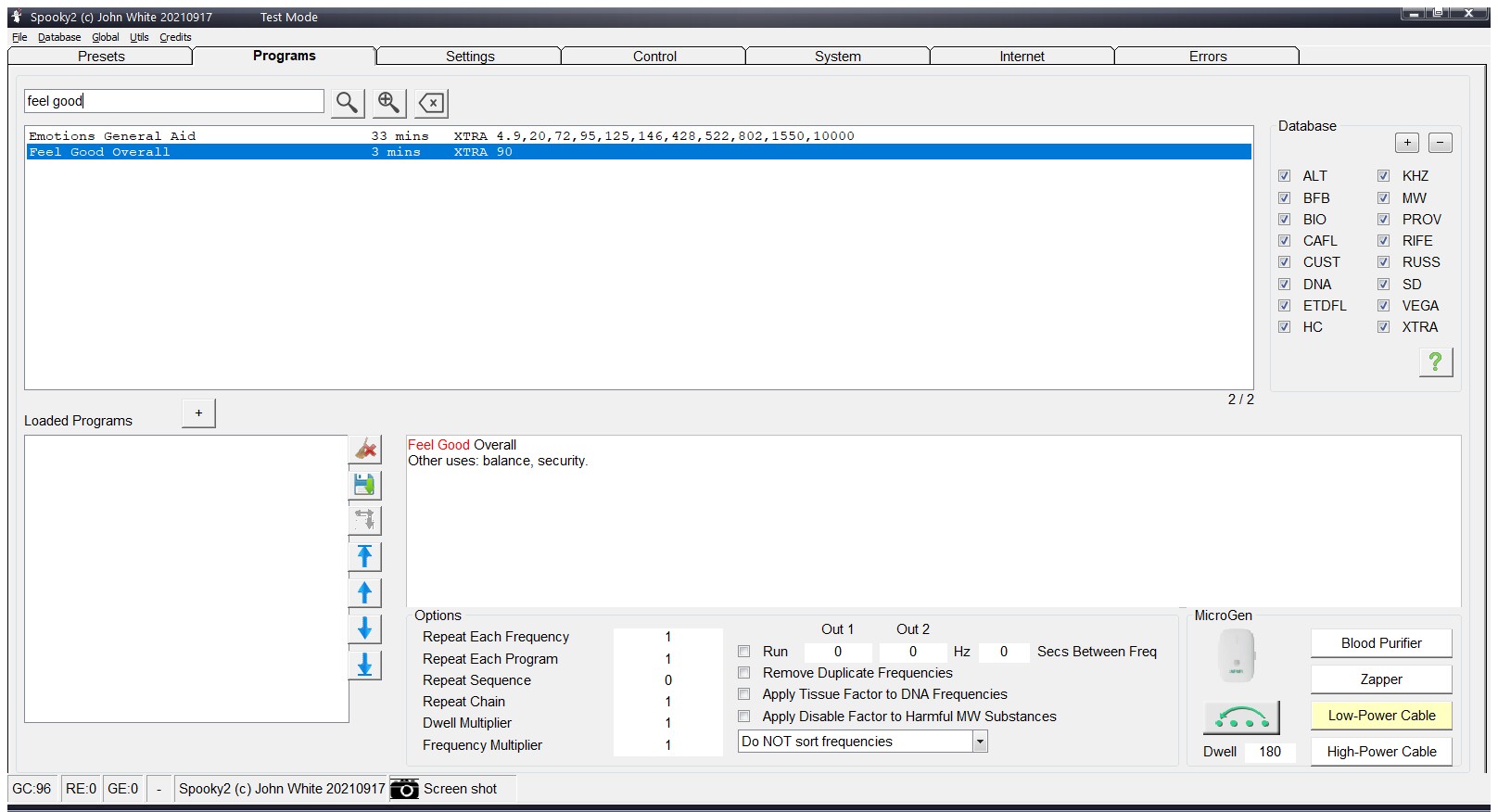
Task: Click the green save programs disk icon
Action: click(365, 485)
